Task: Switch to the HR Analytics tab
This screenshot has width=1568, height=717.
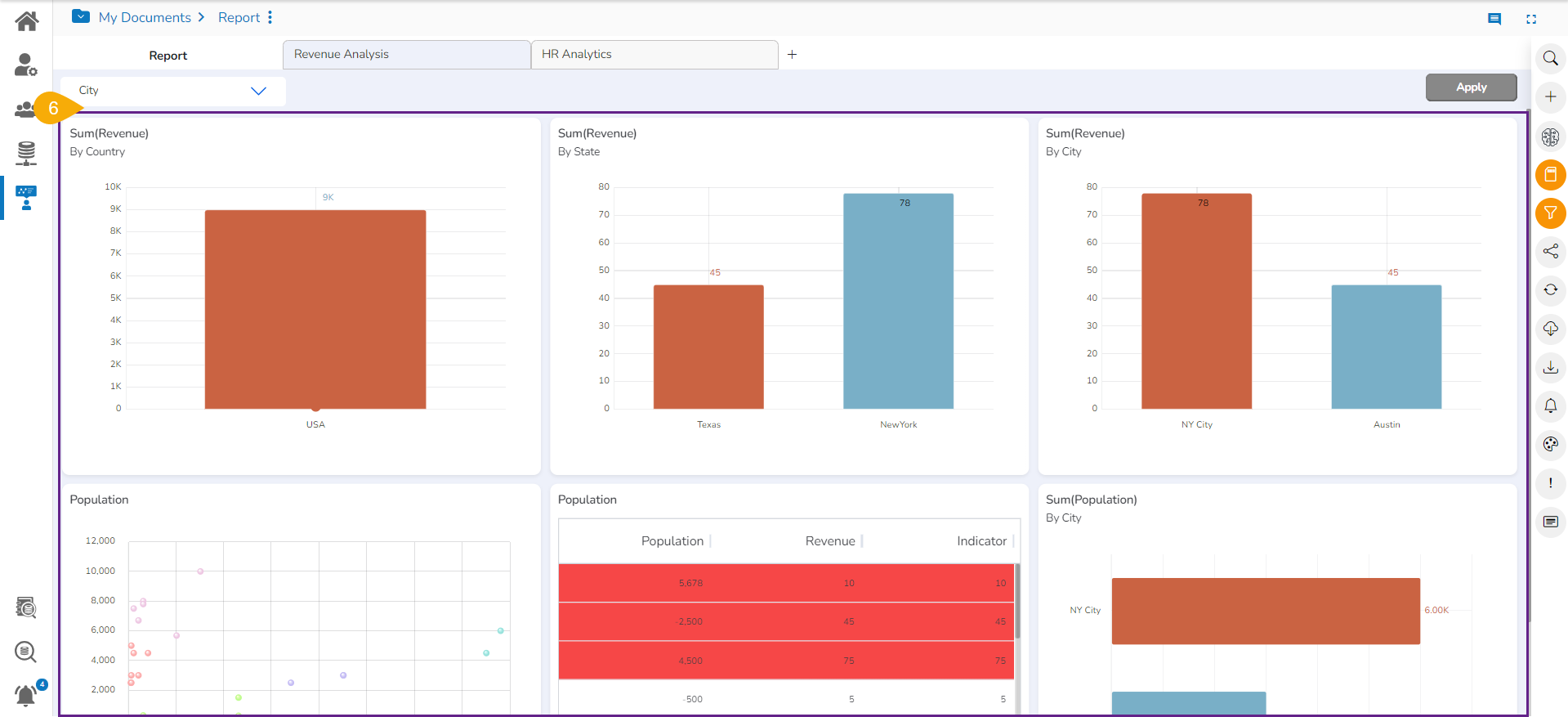Action: coord(654,55)
